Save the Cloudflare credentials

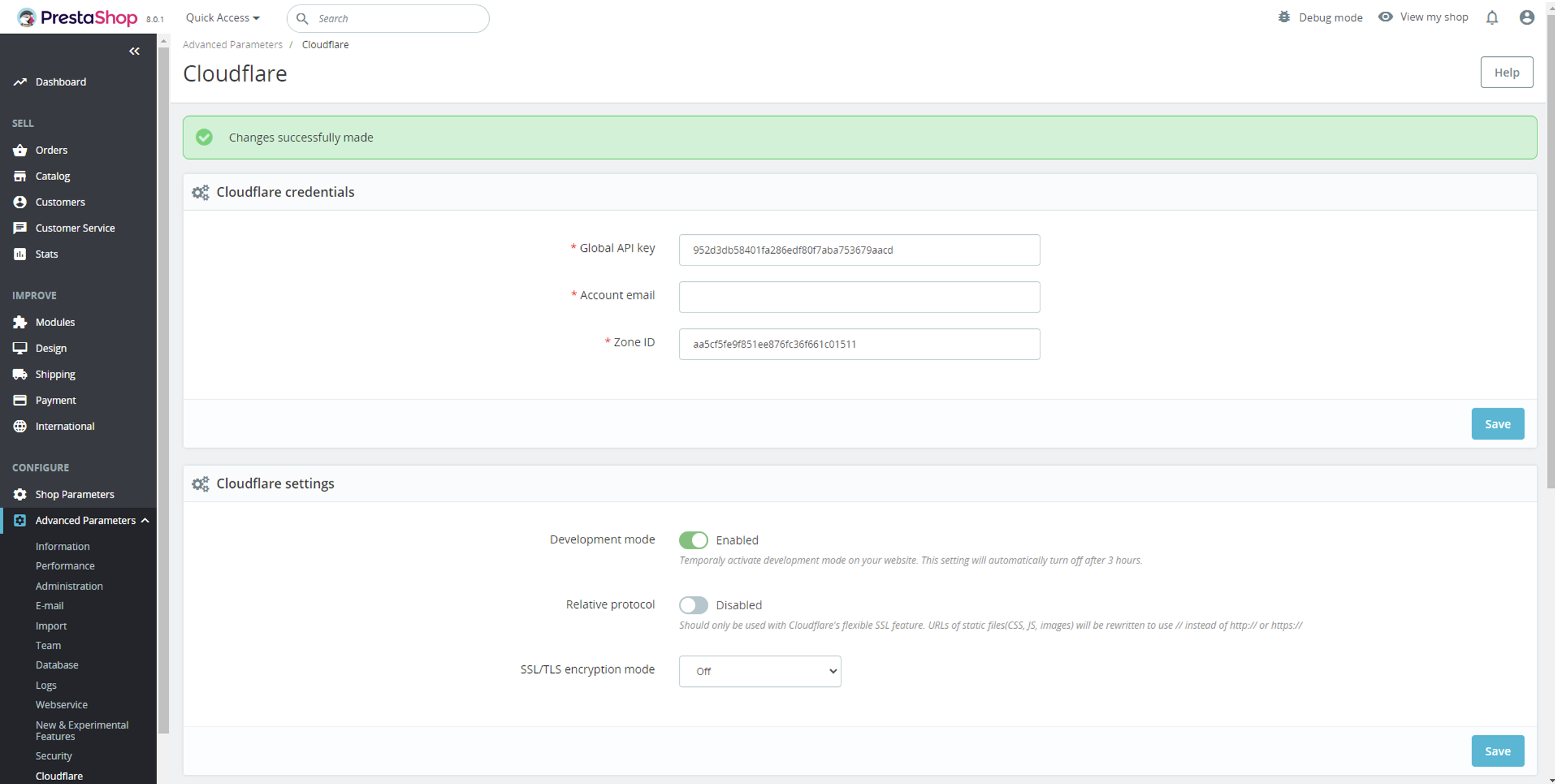[x=1498, y=424]
